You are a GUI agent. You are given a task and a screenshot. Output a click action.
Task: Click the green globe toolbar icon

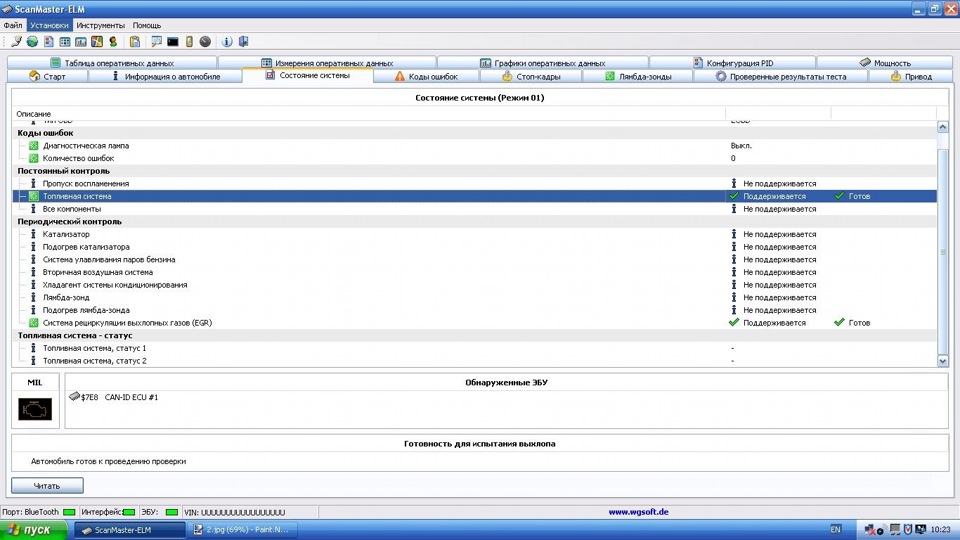(32, 42)
